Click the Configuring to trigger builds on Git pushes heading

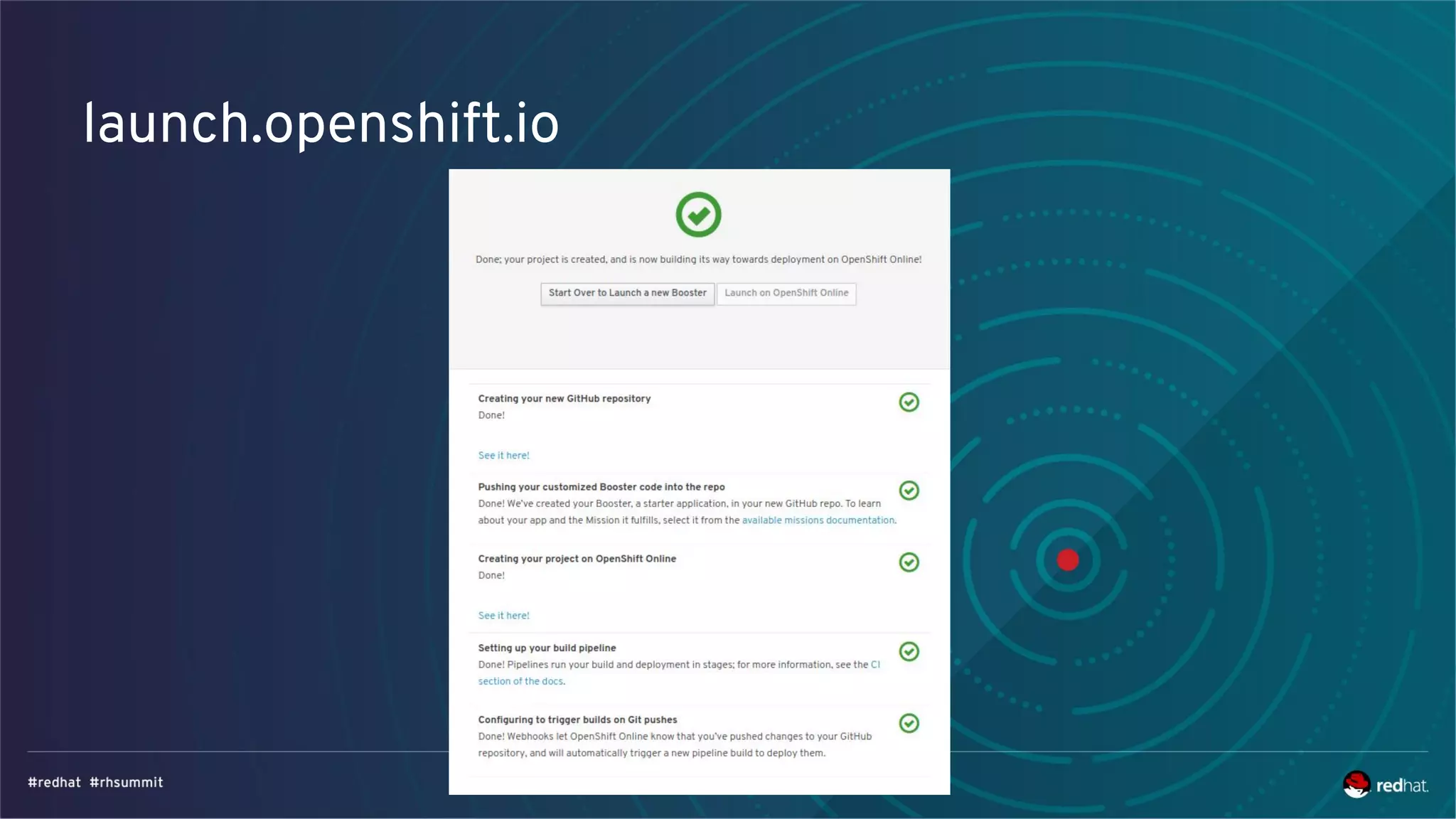point(577,720)
